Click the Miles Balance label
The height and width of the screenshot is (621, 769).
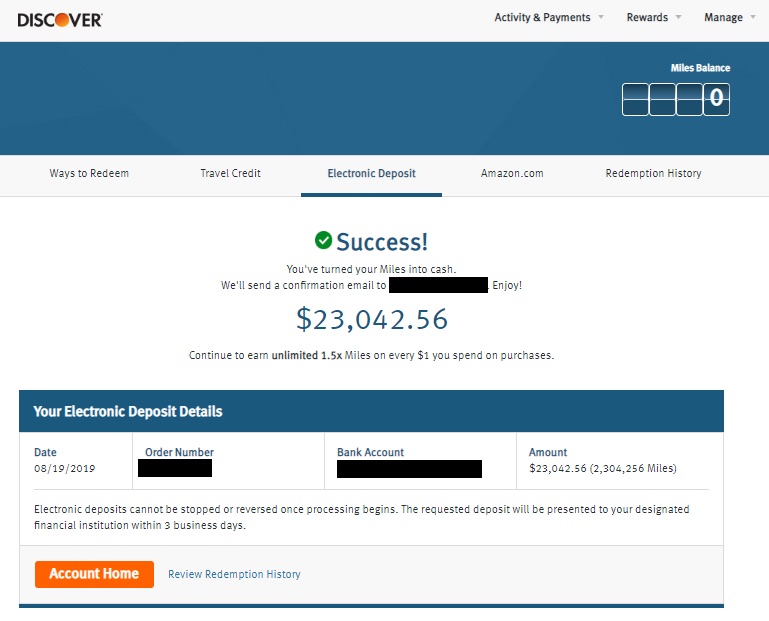[x=700, y=68]
